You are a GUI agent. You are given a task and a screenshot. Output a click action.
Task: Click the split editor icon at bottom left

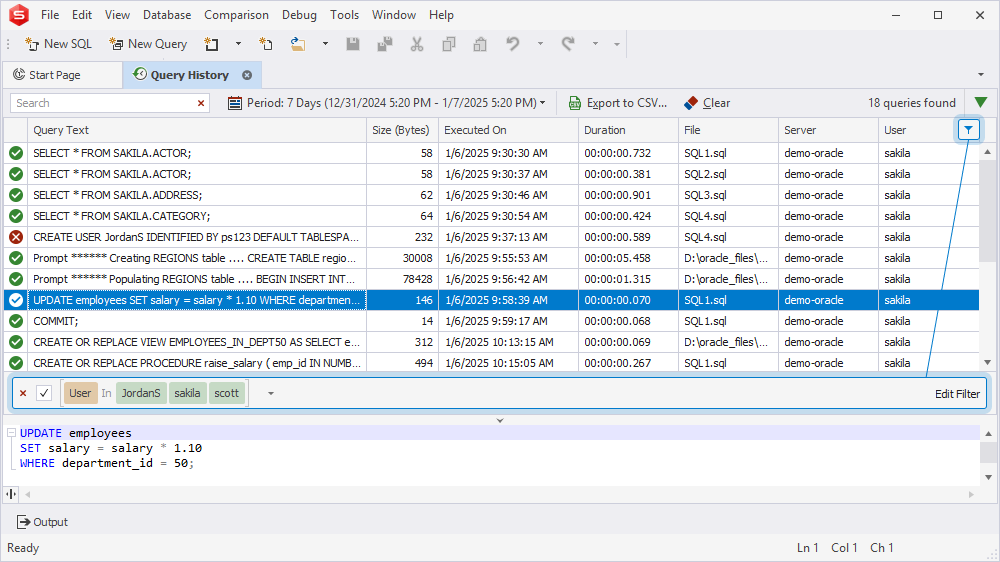(11, 494)
